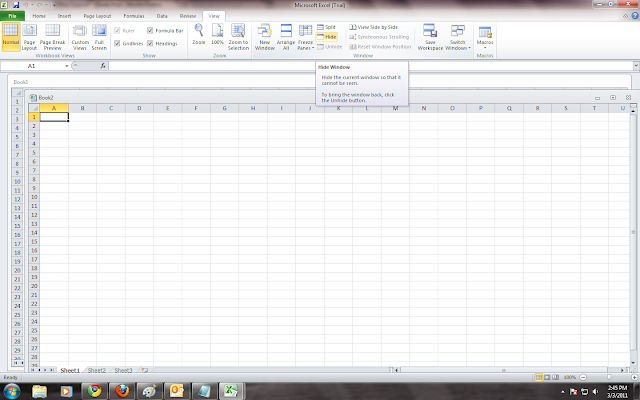Select column M header in Book2
Image resolution: width=640 pixels, height=400 pixels.
[395, 108]
